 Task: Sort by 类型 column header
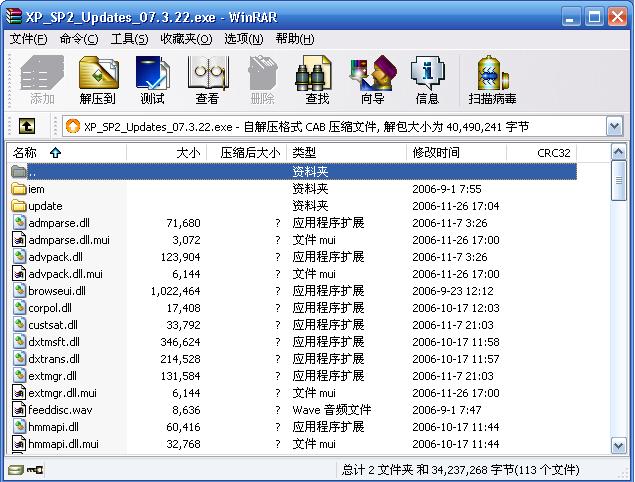[x=346, y=153]
